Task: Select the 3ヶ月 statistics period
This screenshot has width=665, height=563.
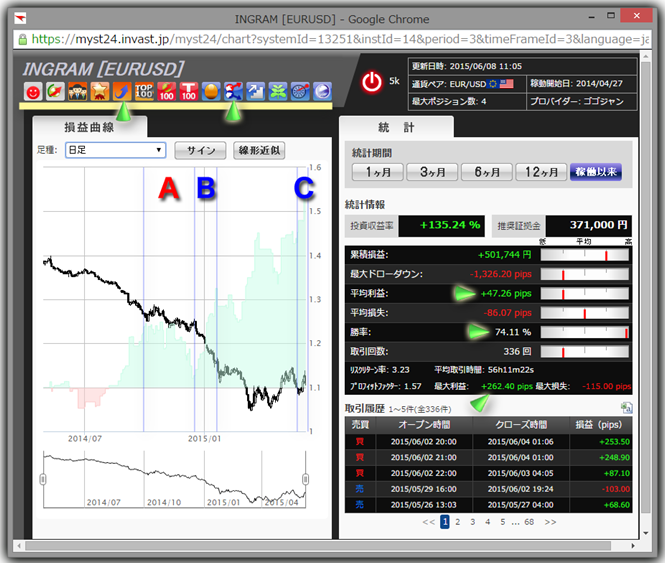Action: 432,172
